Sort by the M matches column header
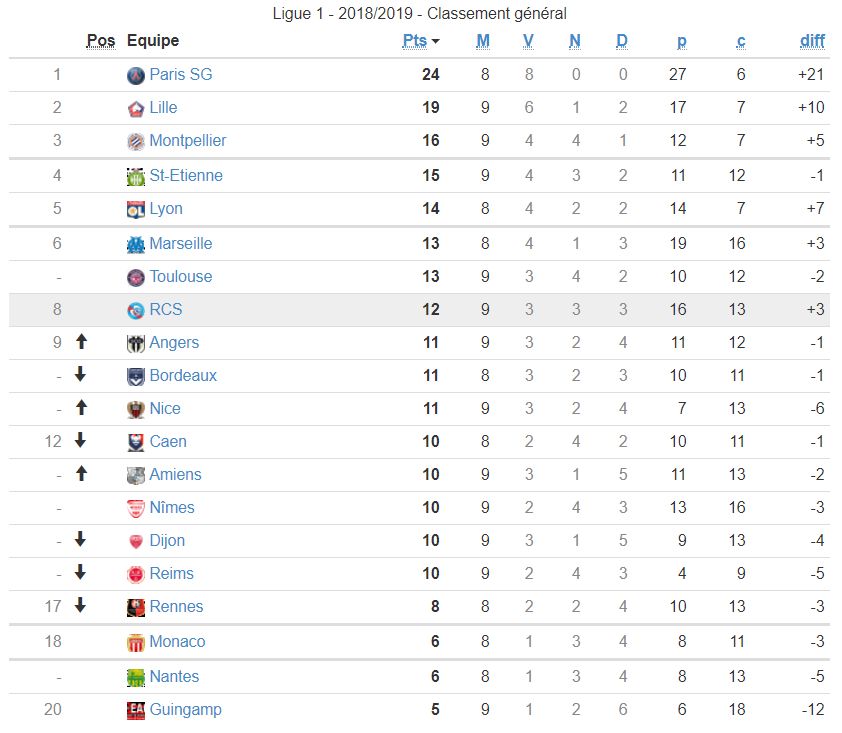Image resolution: width=842 pixels, height=733 pixels. tap(483, 41)
